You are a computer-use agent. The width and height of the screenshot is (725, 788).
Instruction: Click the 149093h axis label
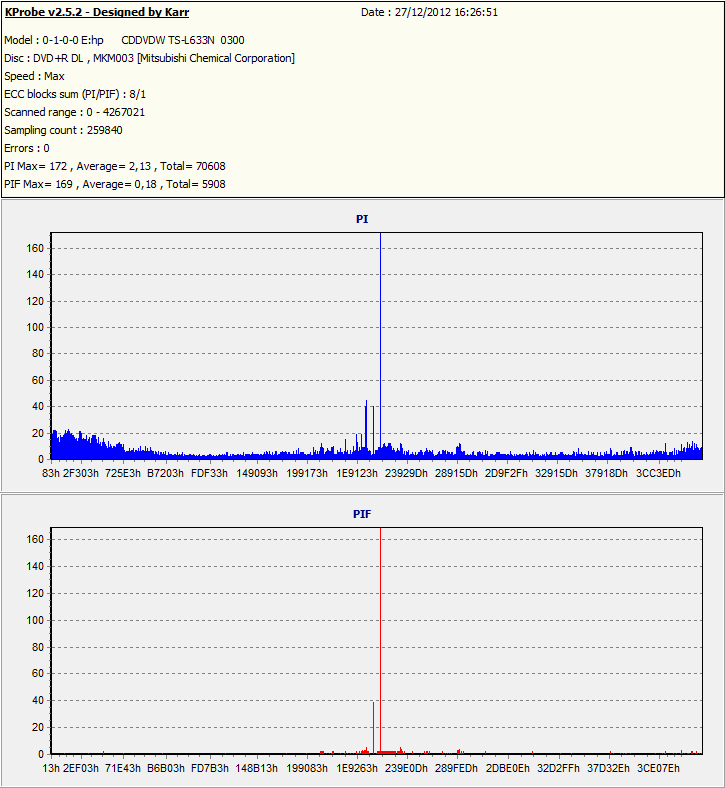tap(257, 473)
